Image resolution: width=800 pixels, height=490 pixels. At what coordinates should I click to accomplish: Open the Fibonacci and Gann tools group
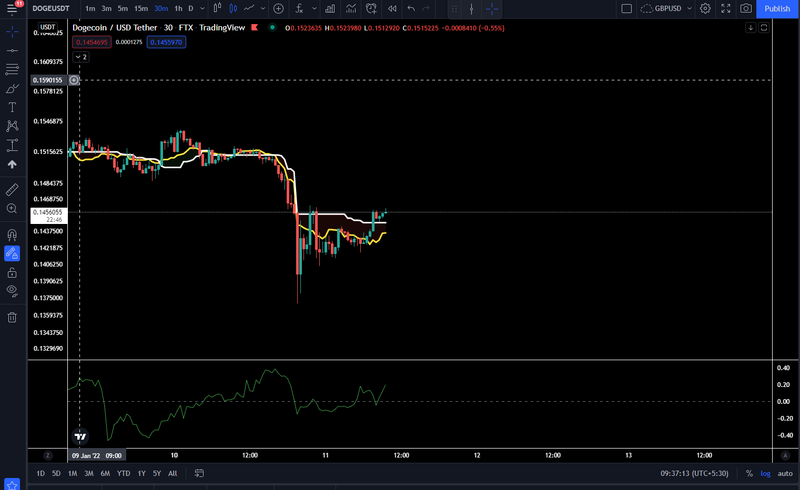[x=12, y=69]
